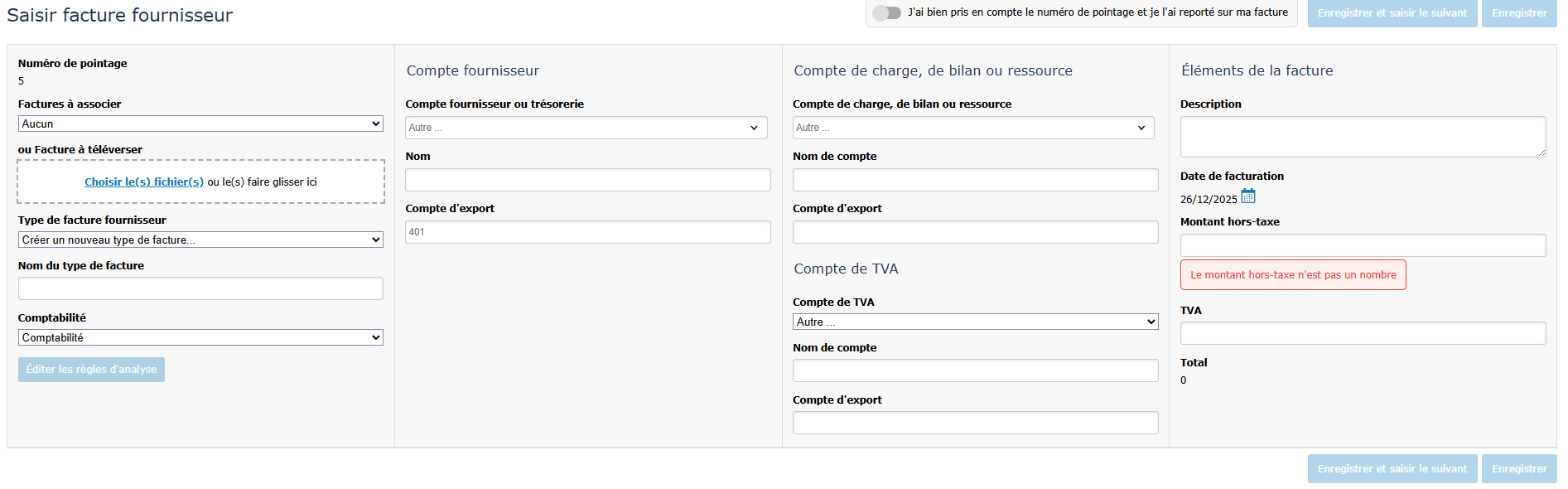Click the bottom Enregistrer button
Viewport: 1568px width, 489px height.
pos(1518,469)
